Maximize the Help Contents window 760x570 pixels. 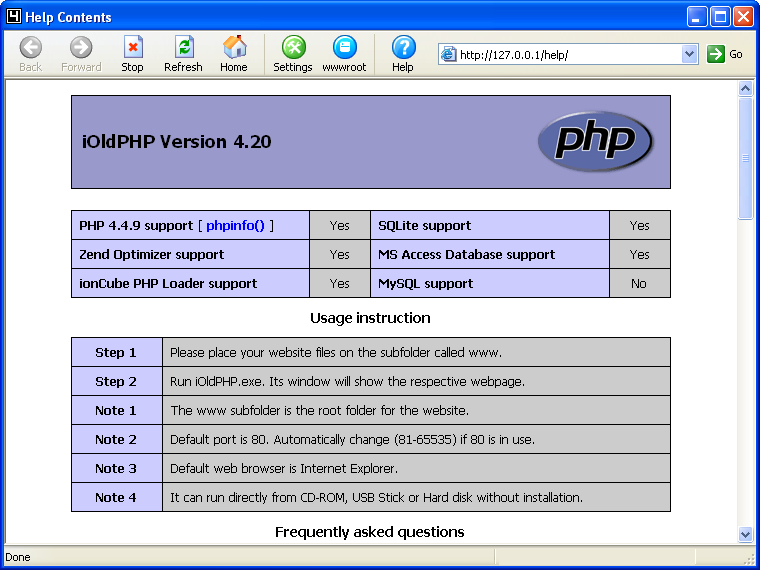click(x=720, y=17)
